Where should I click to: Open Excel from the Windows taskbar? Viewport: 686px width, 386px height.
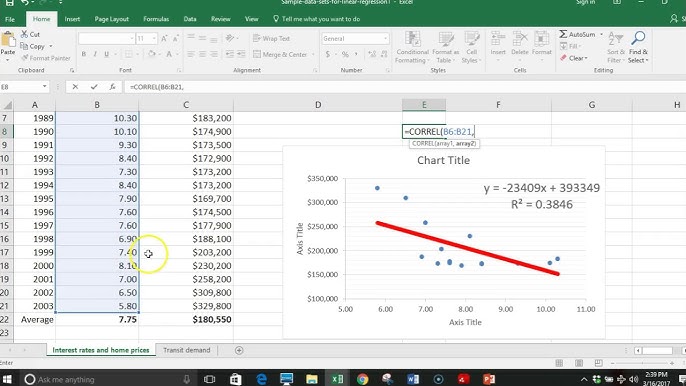337,379
